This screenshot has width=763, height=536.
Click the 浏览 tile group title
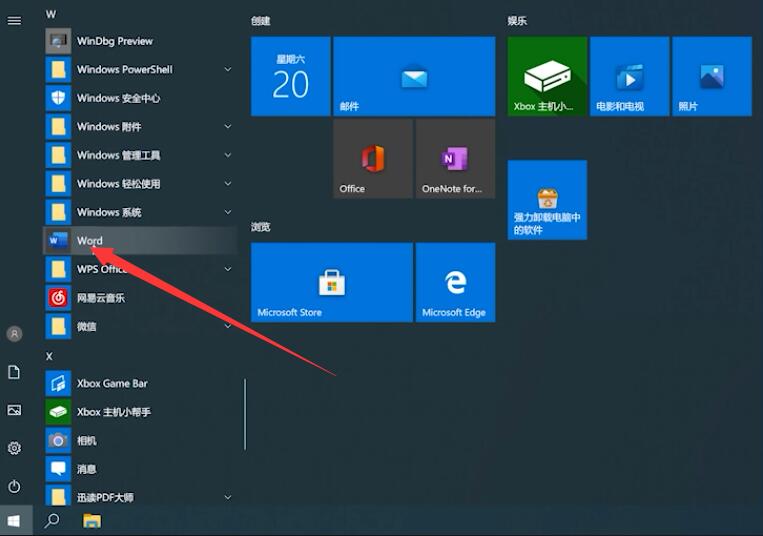tap(260, 227)
